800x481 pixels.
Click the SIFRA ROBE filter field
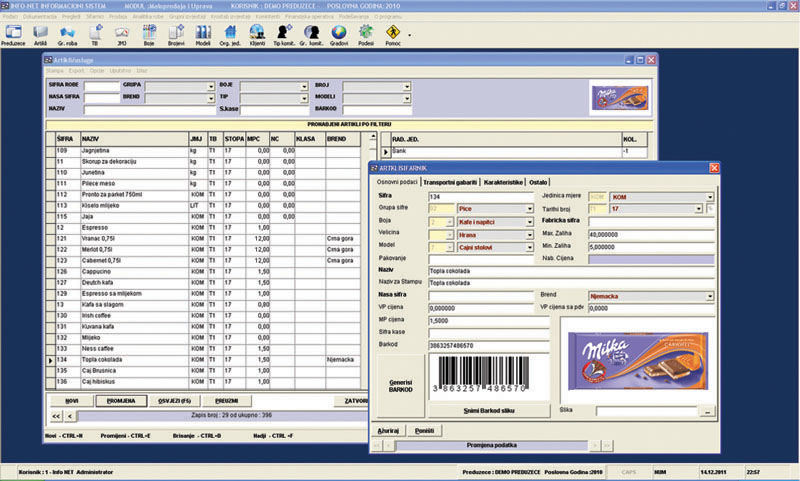coord(102,86)
